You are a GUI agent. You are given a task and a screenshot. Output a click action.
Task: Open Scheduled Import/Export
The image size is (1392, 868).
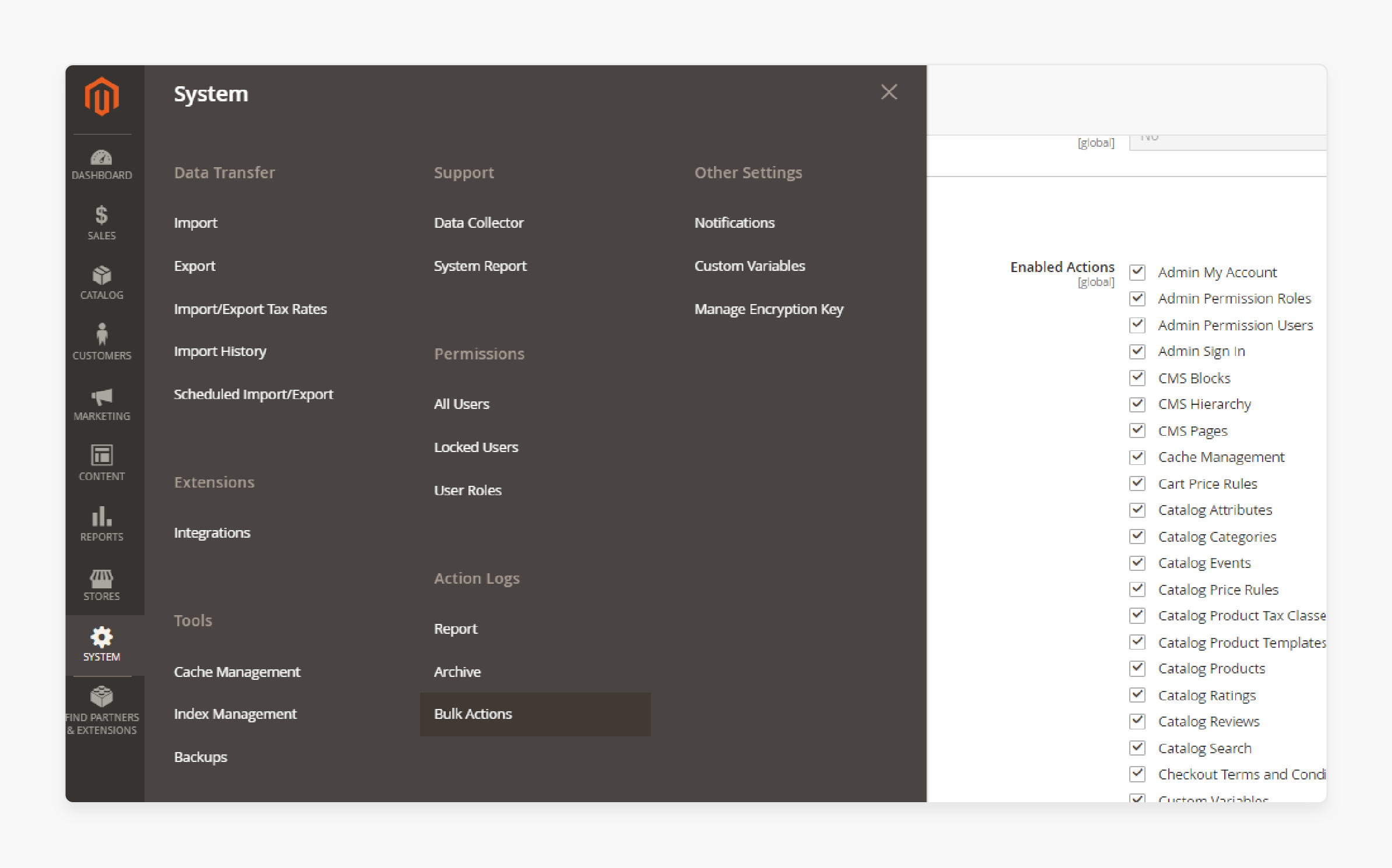click(x=253, y=395)
